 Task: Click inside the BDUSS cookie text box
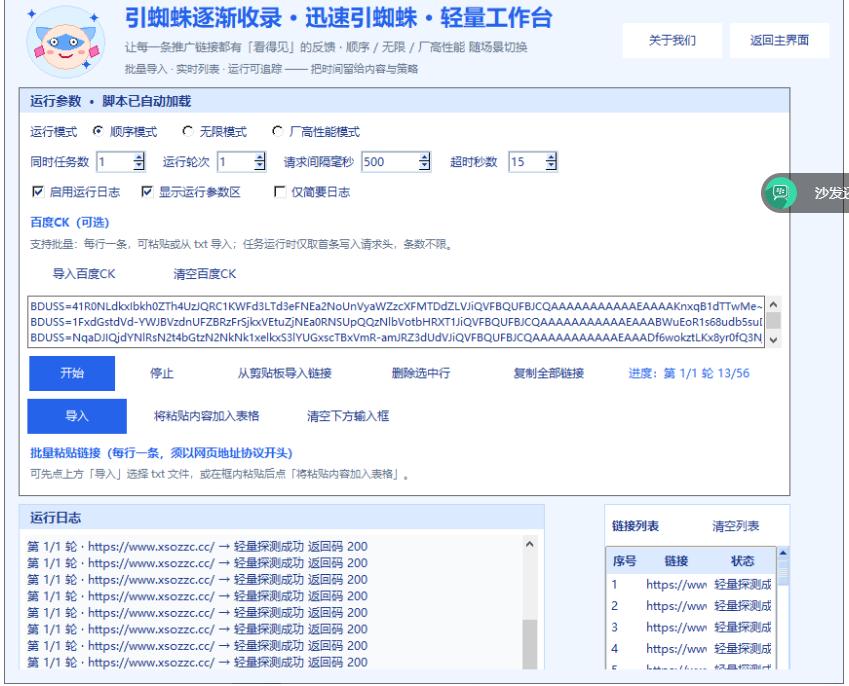coord(390,320)
